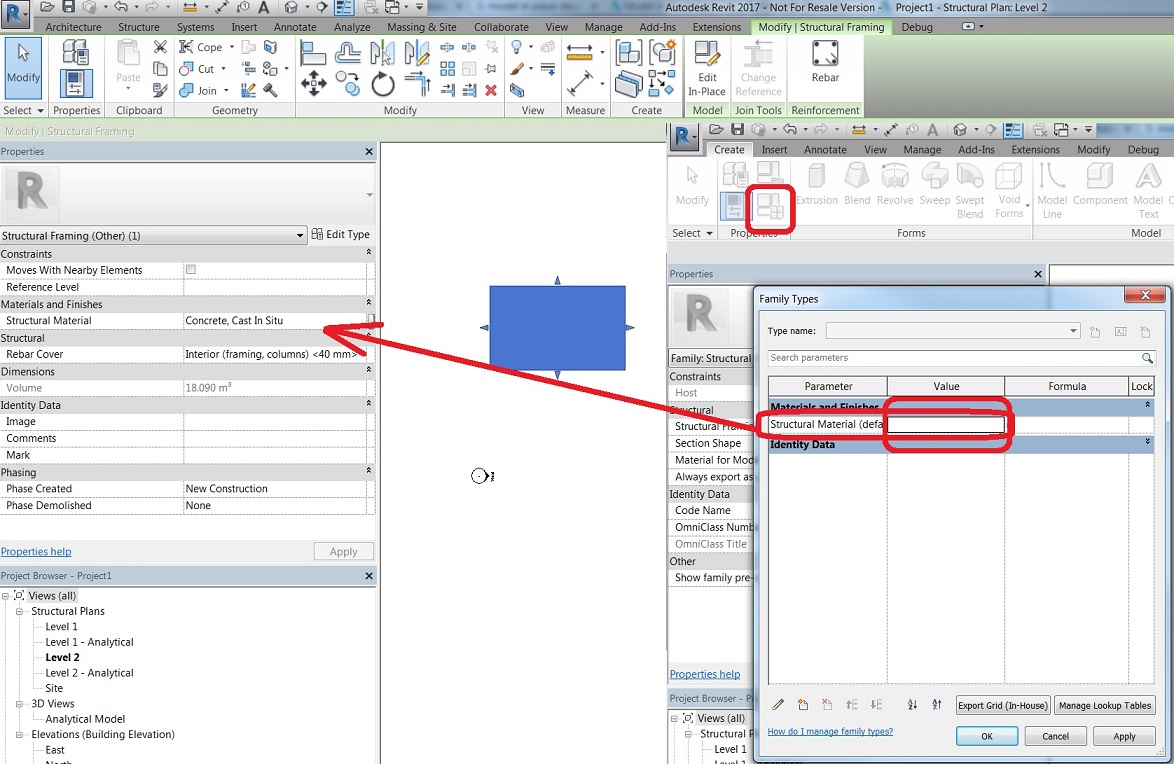Open the Manage tab in the family editor
The image size is (1174, 764).
[x=922, y=149]
